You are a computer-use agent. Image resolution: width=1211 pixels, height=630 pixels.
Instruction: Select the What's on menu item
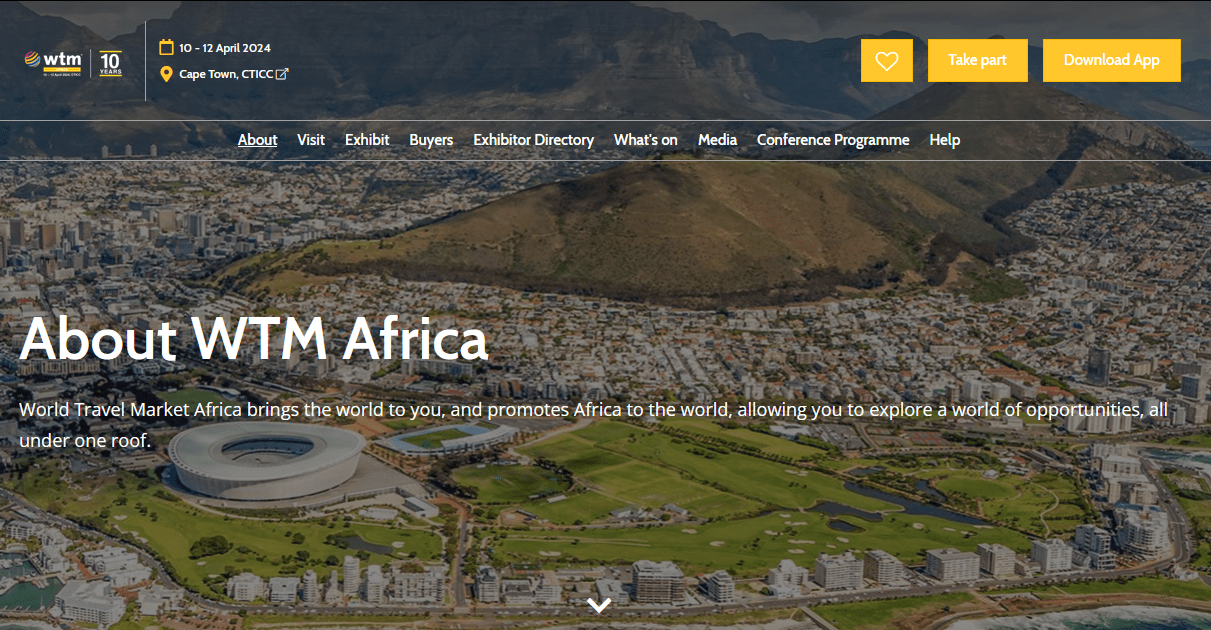[x=645, y=140]
